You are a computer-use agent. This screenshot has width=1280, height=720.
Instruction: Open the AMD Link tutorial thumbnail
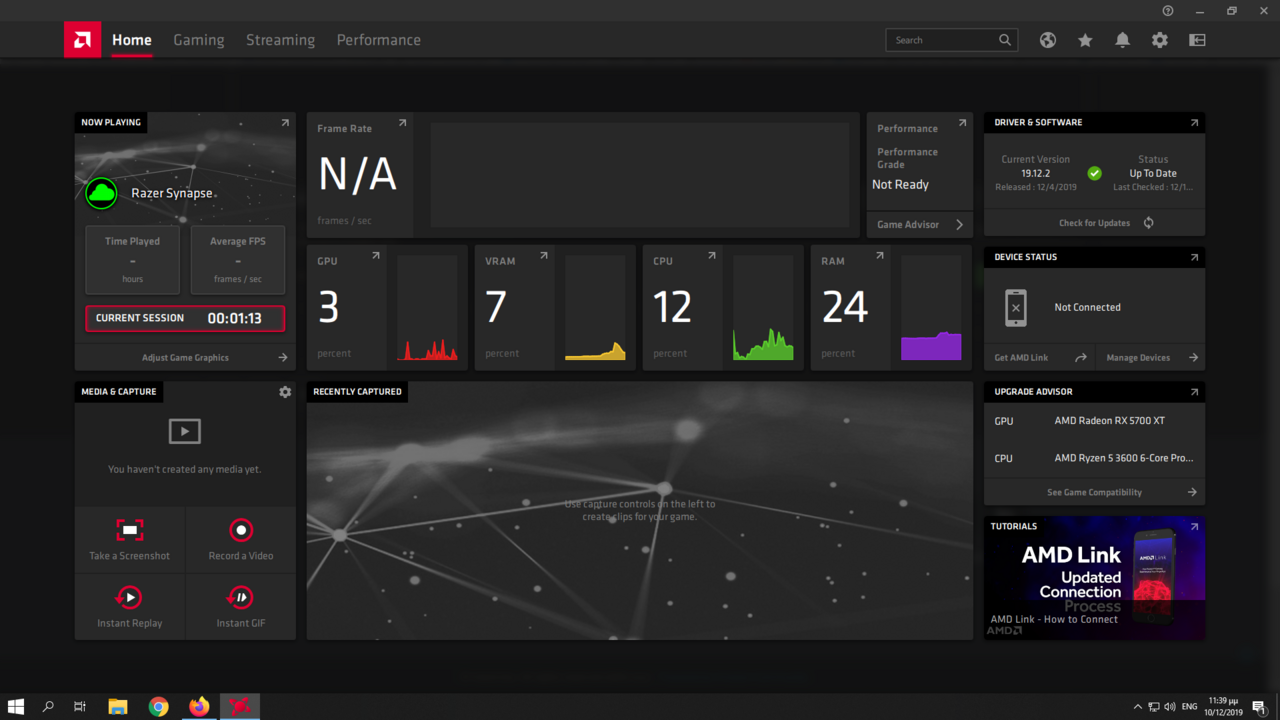(x=1094, y=578)
